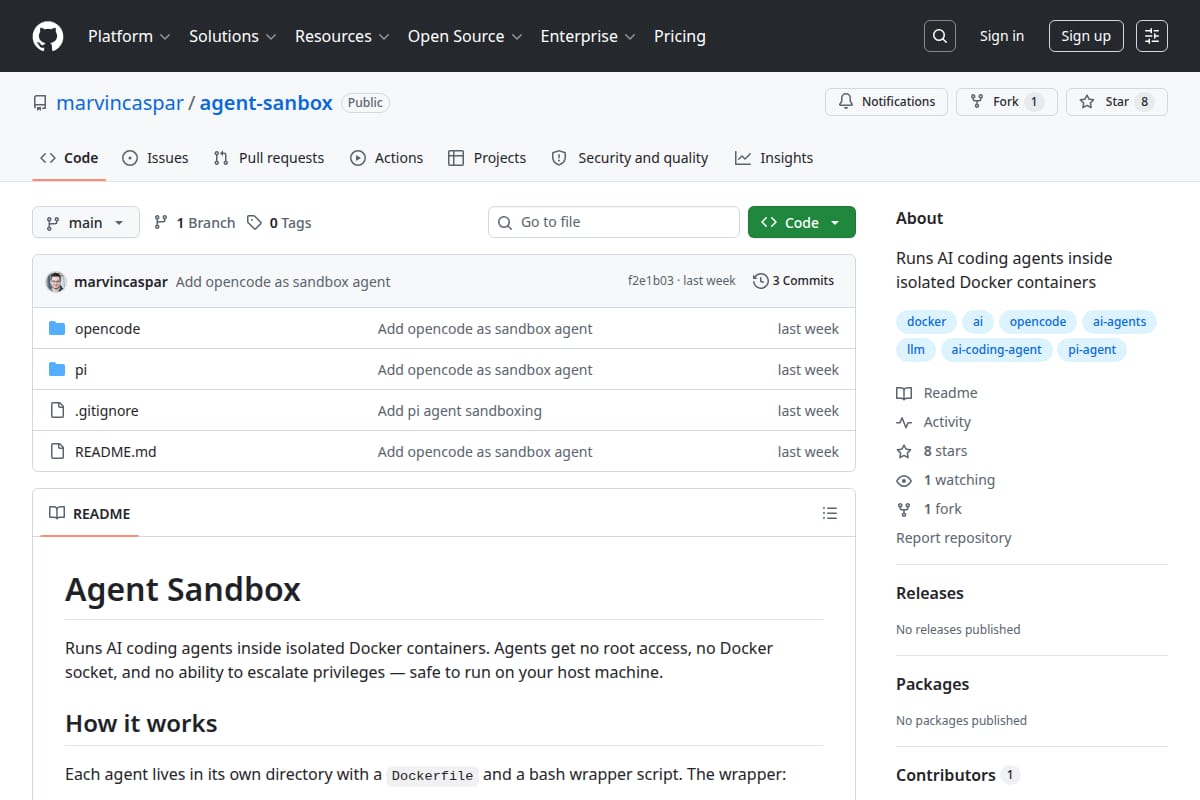Image resolution: width=1200 pixels, height=800 pixels.
Task: Click the llm topic tag
Action: (x=916, y=350)
